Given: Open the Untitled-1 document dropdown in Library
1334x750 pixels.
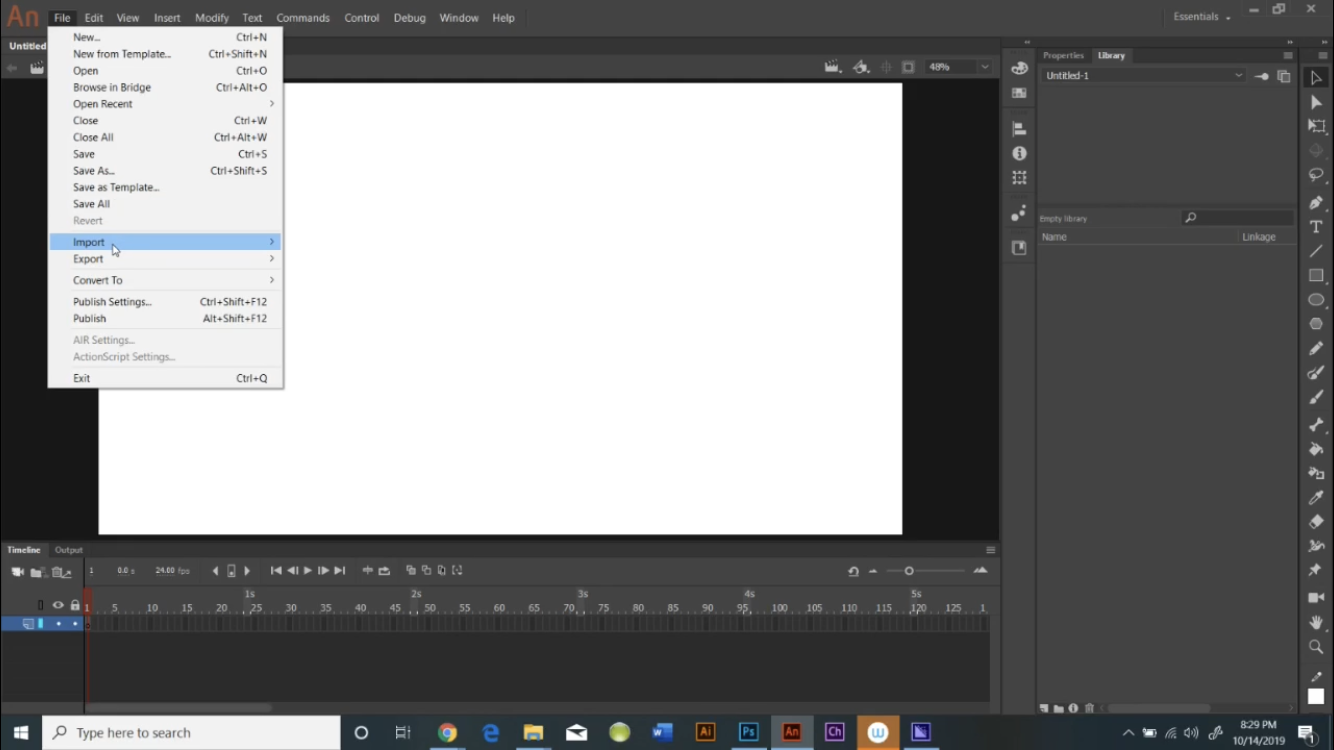Looking at the screenshot, I should click(1238, 75).
